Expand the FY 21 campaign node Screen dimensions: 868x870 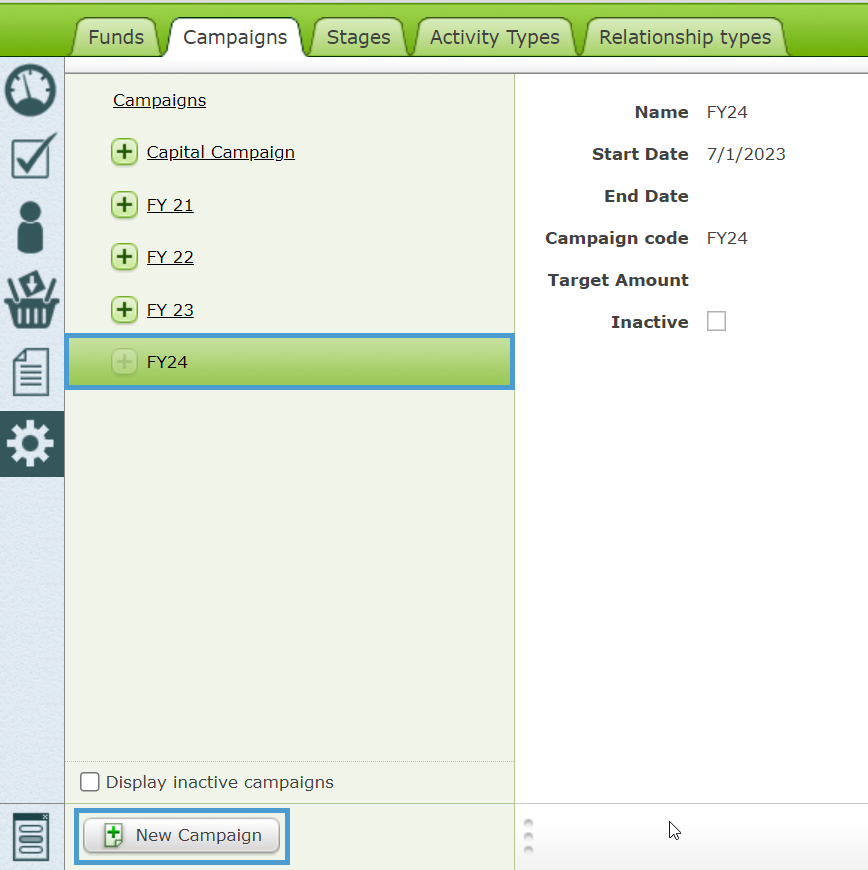click(x=124, y=205)
